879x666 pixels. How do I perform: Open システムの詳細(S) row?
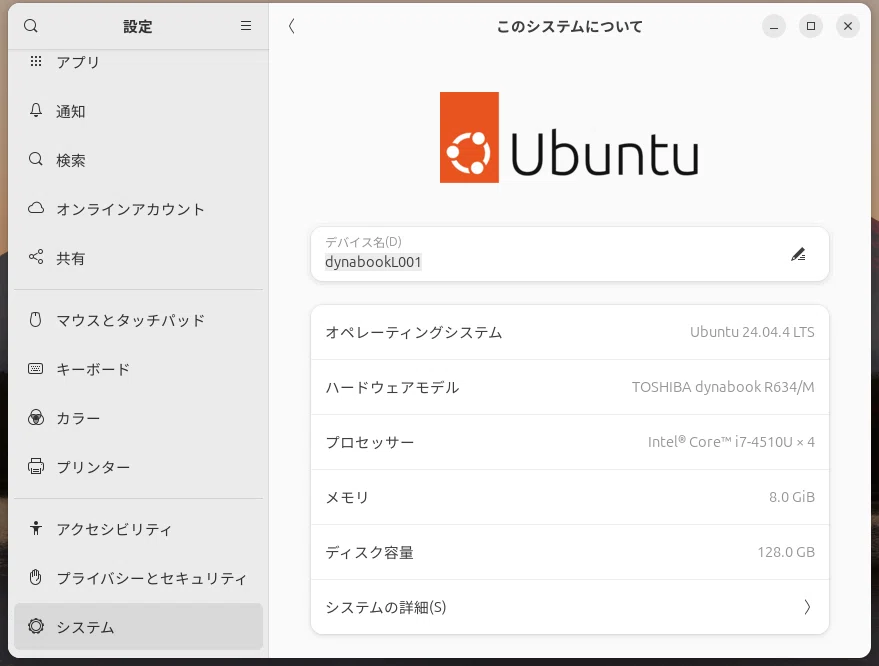pos(570,607)
